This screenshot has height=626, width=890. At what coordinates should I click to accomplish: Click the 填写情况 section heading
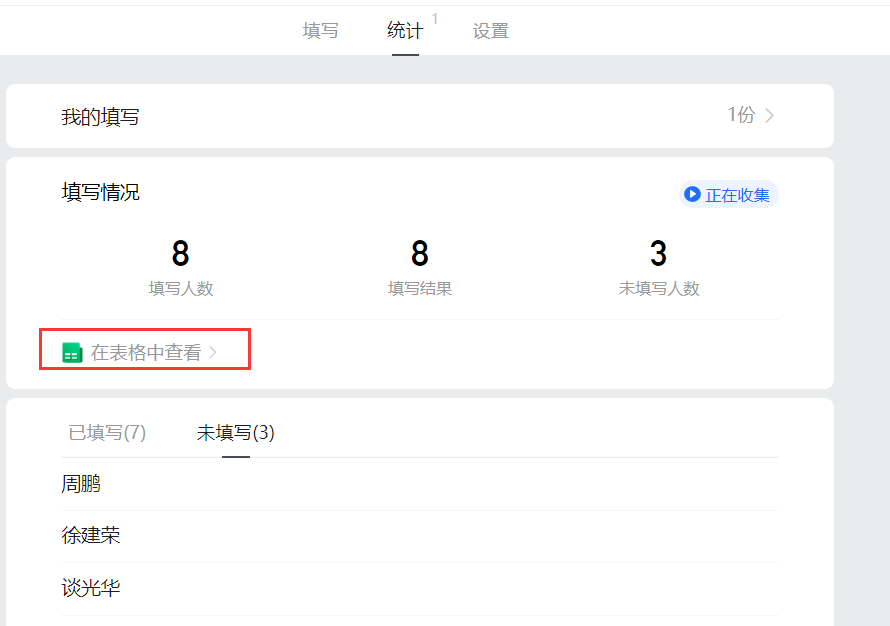point(100,193)
